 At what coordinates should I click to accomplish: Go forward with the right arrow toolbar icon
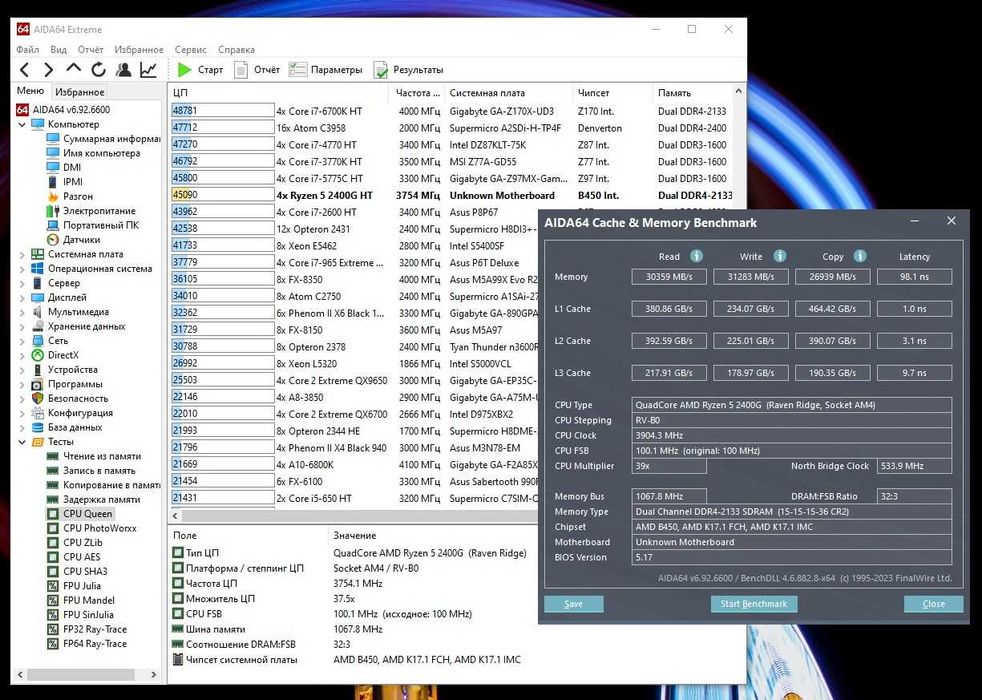click(x=49, y=69)
